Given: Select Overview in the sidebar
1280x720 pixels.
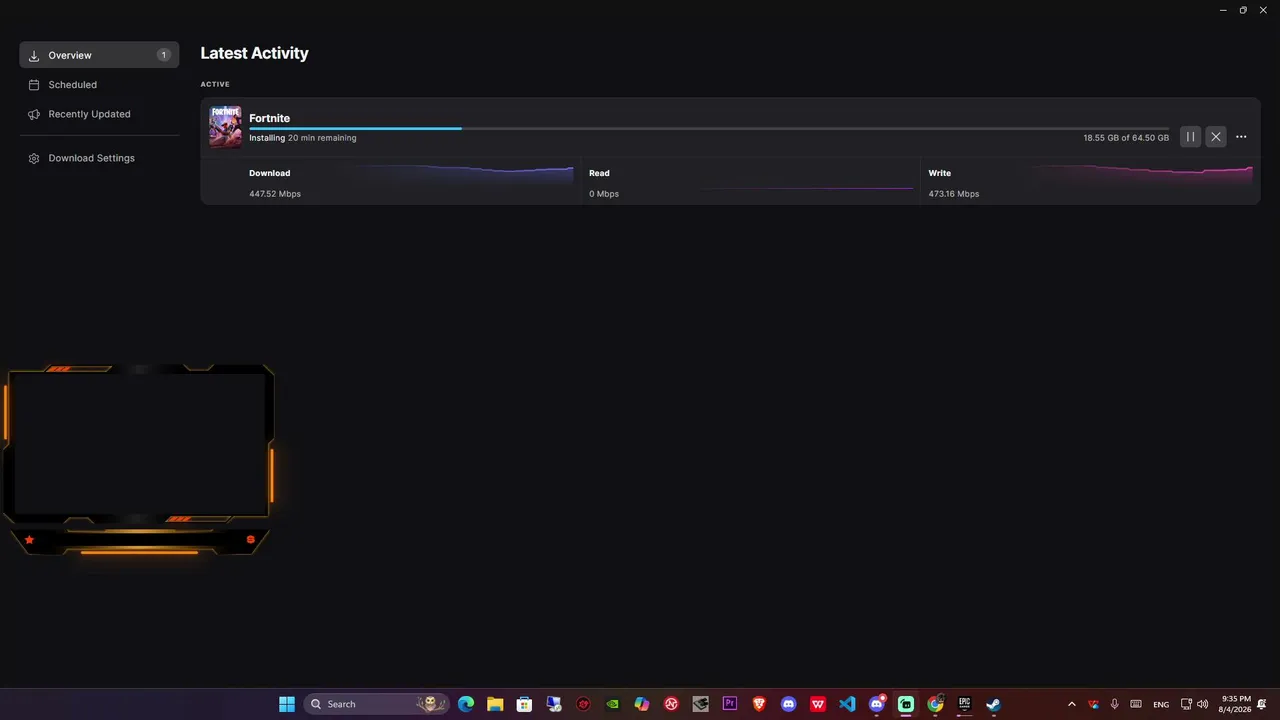Looking at the screenshot, I should pos(99,55).
